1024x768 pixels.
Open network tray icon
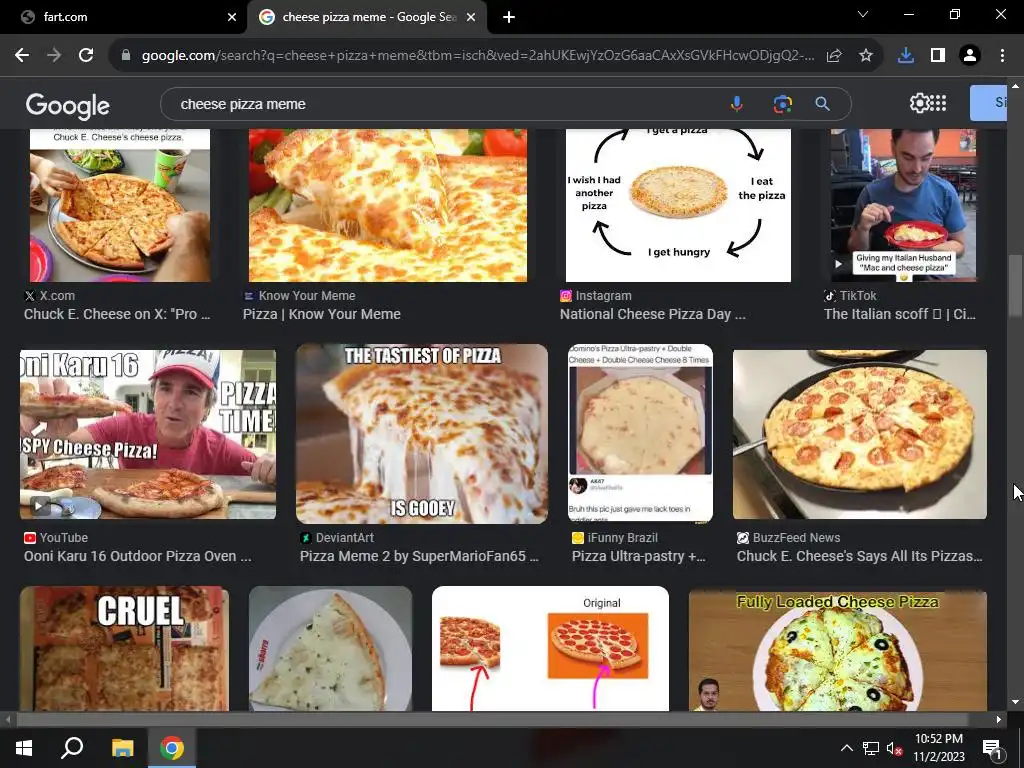(x=871, y=748)
